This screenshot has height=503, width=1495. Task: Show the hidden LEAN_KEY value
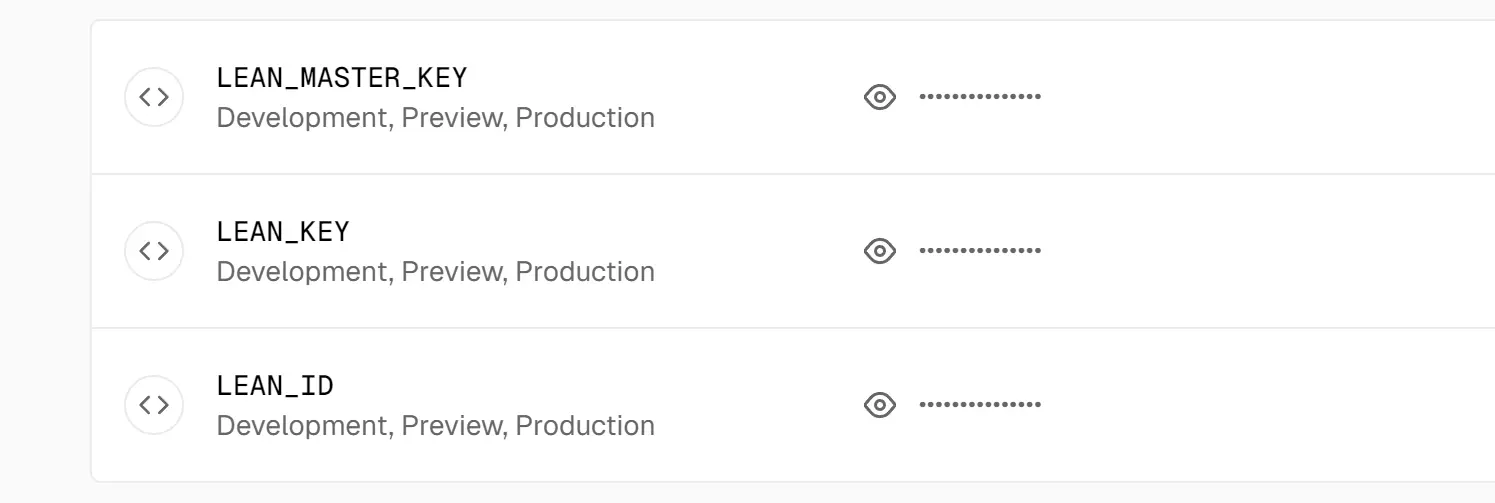[879, 251]
